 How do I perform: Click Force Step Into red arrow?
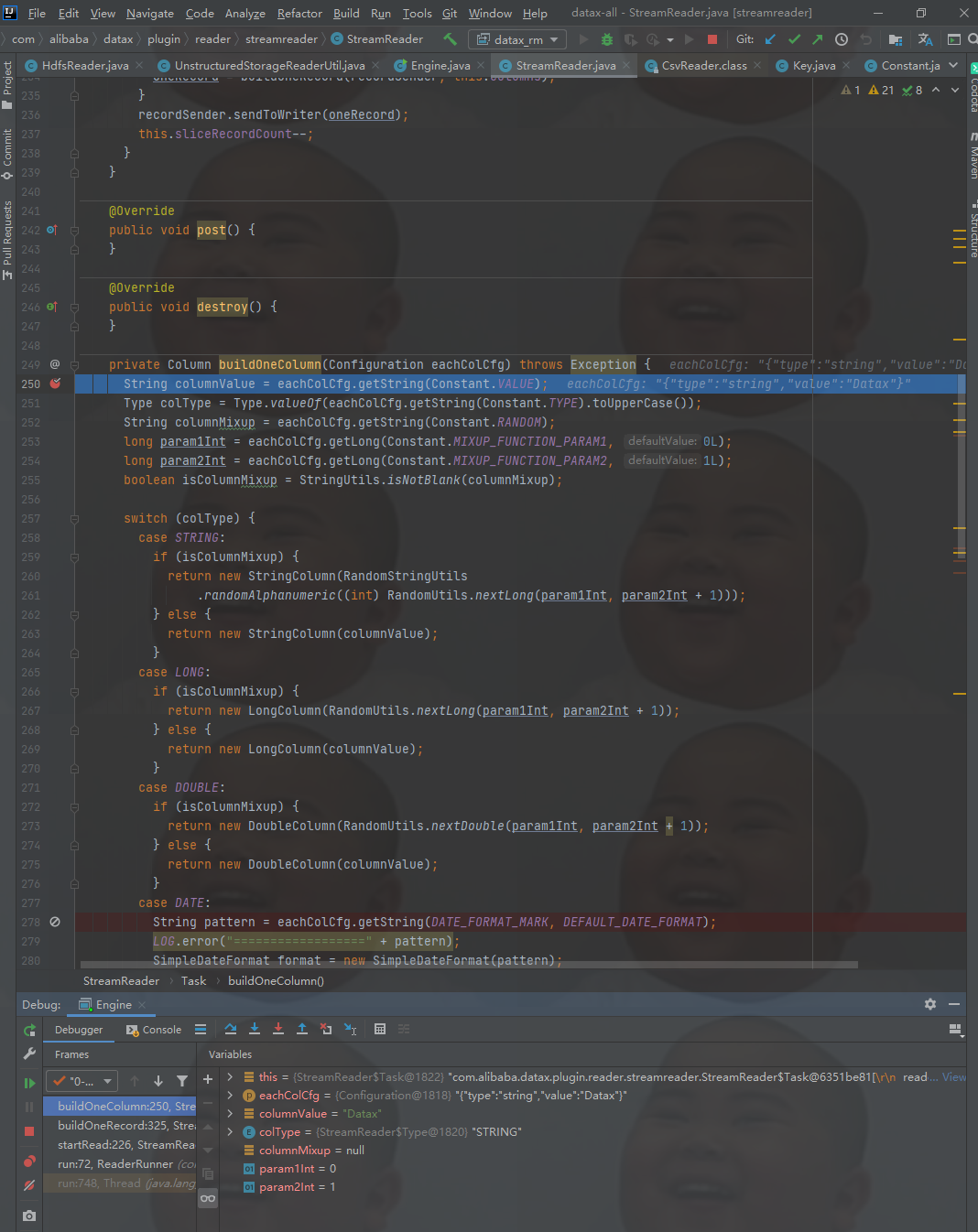(278, 1029)
